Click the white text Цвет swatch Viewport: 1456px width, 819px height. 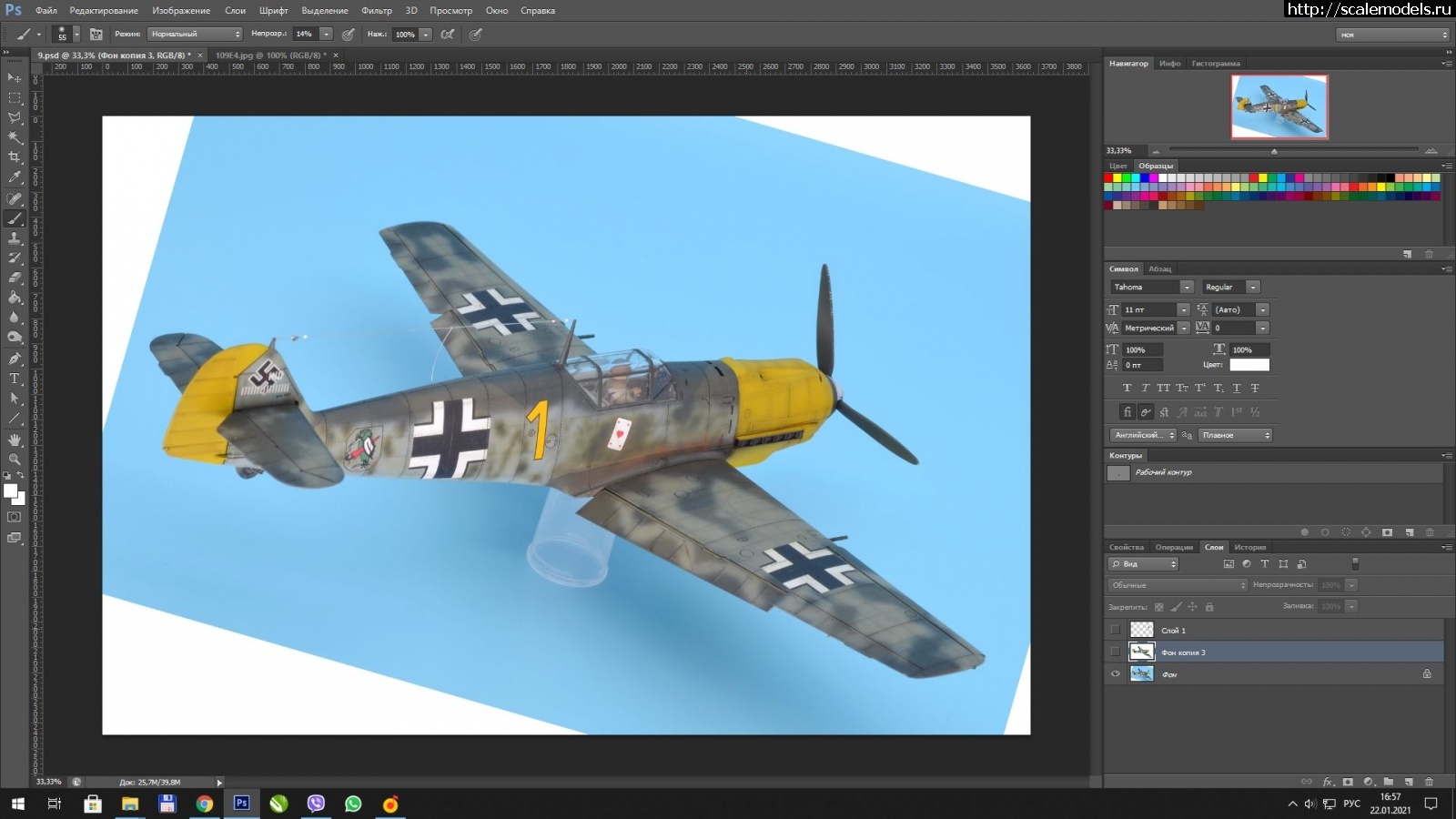click(x=1249, y=365)
